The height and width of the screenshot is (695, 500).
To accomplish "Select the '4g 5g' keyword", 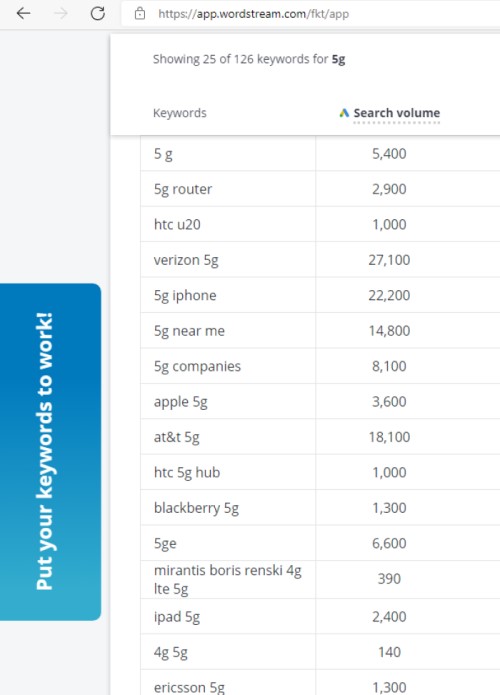I will (171, 652).
